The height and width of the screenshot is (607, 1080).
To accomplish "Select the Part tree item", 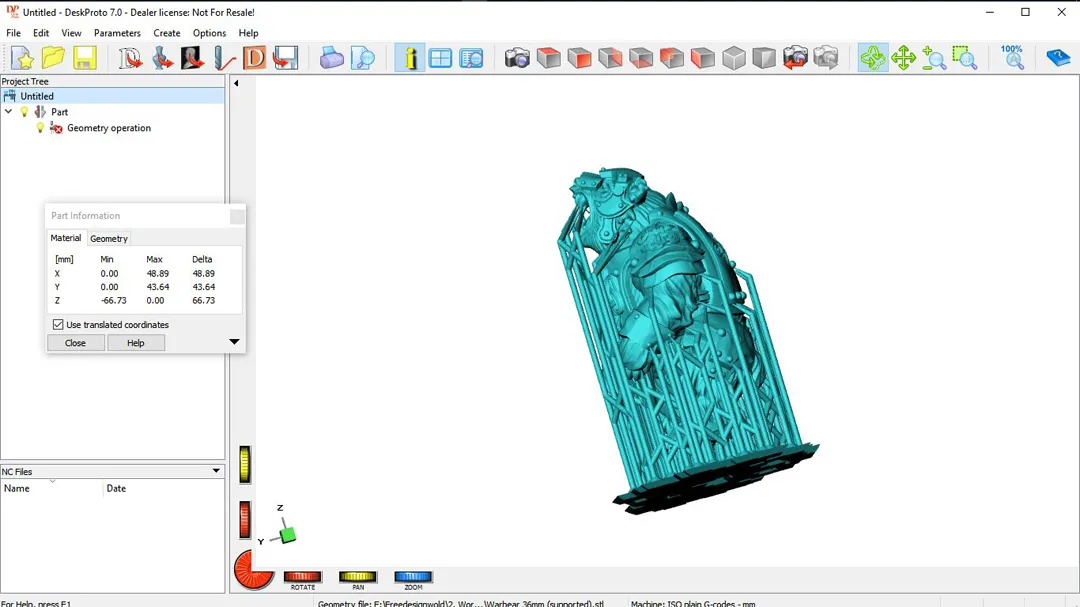I will coord(59,112).
